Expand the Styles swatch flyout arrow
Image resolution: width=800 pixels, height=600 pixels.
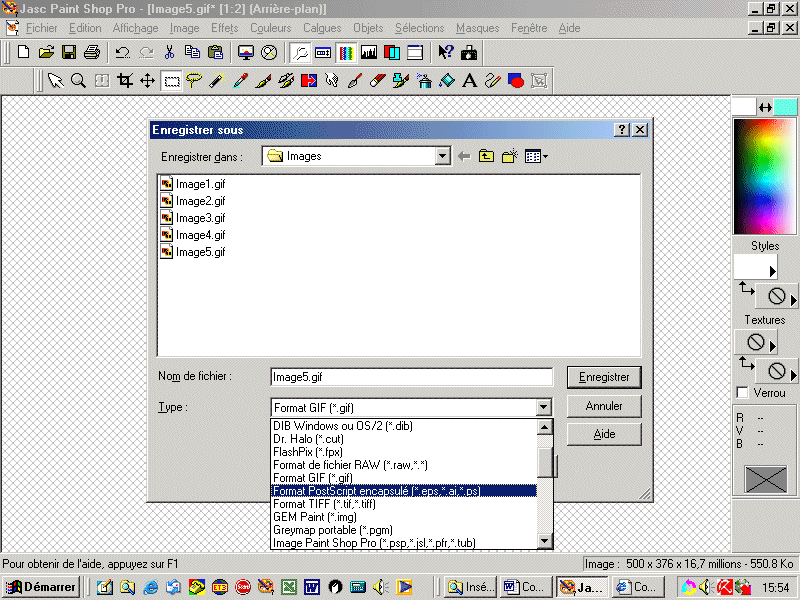772,271
